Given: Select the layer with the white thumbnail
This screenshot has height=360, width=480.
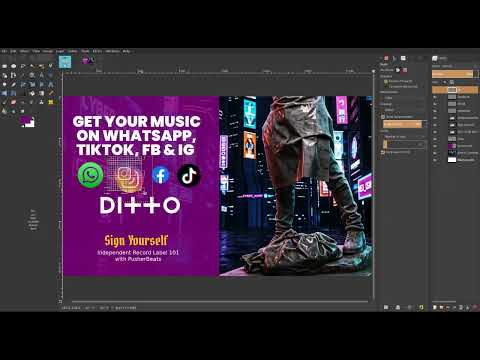Looking at the screenshot, I should click(x=455, y=160).
